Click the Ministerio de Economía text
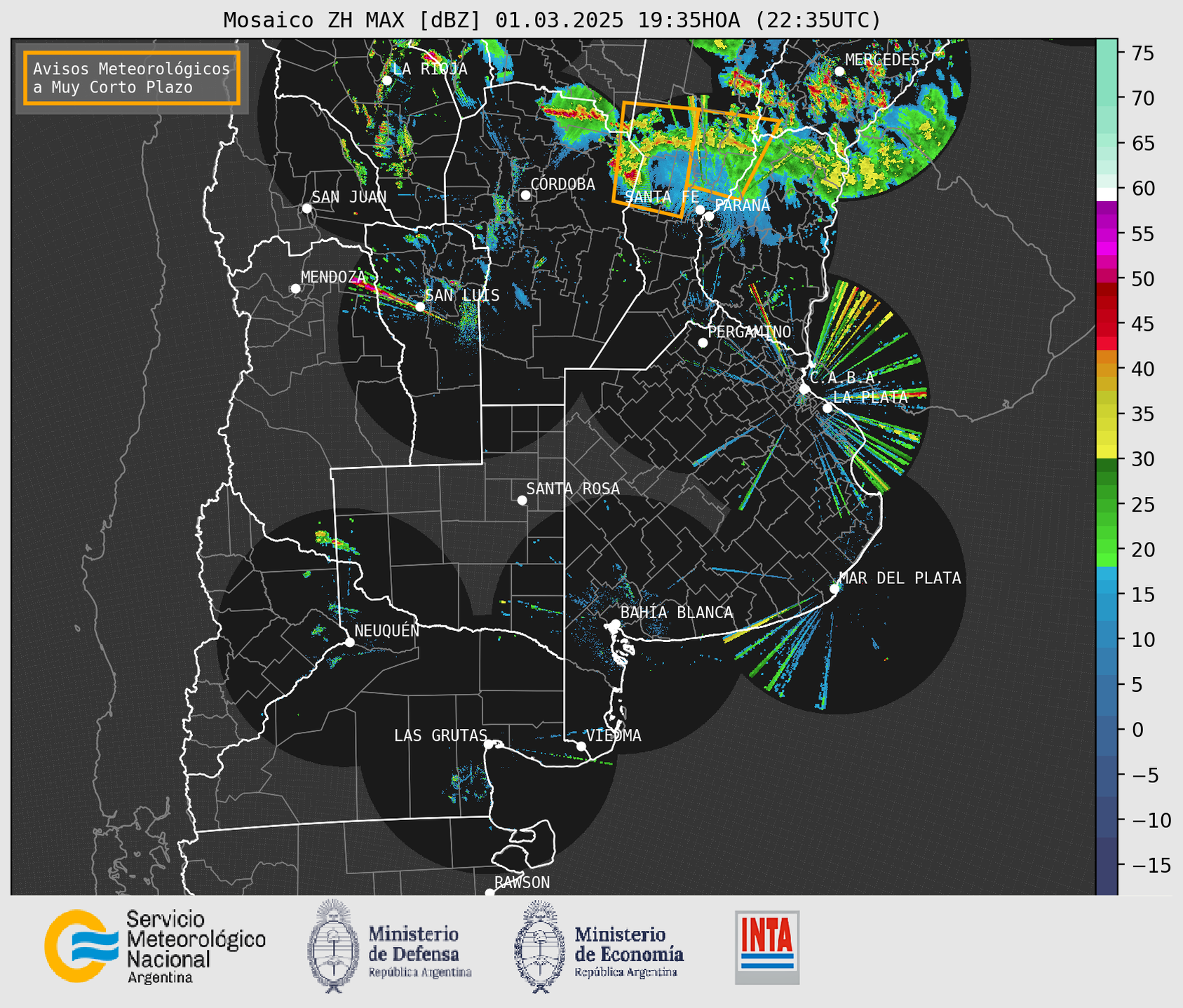Viewport: 1183px width, 1008px height. (628, 951)
